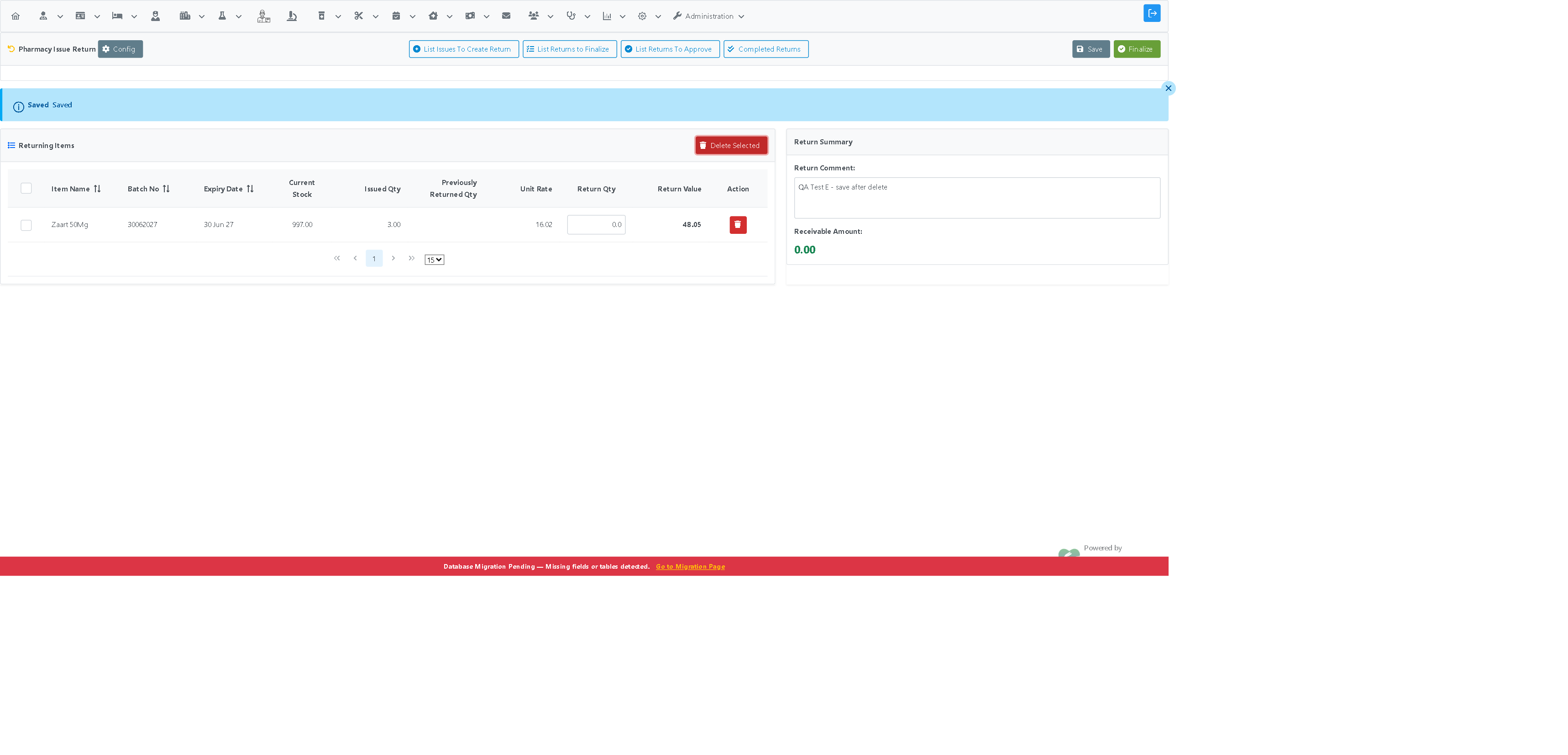Screen dimensions: 1568x755
Task: Tick the checkbox for Zaart 50Mg row
Action: coord(26,225)
